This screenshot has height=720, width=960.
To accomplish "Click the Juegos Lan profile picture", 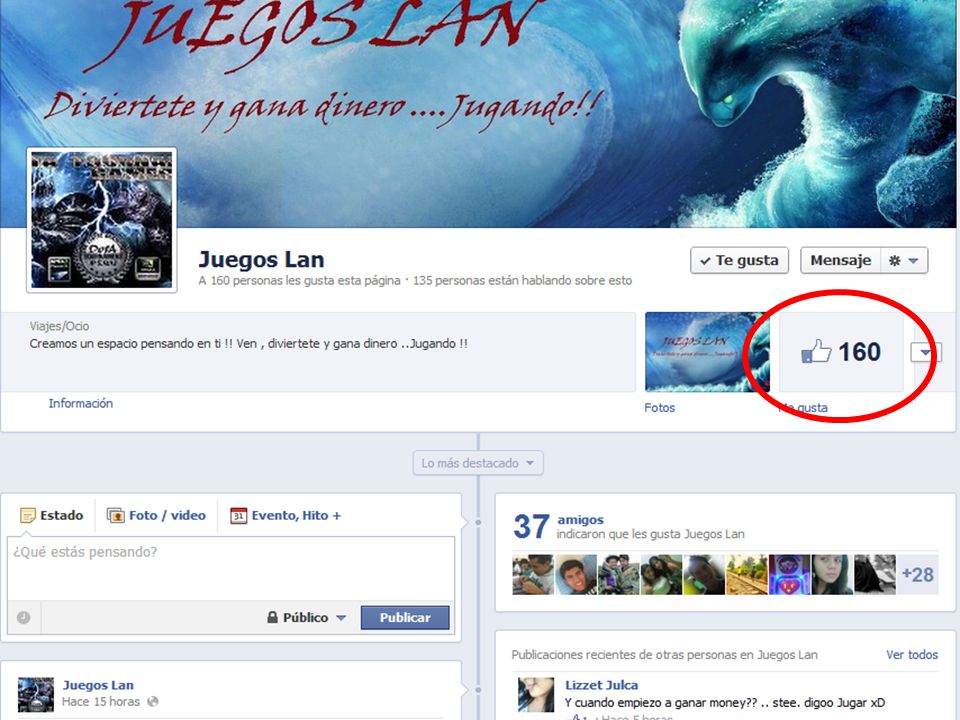I will (x=102, y=220).
